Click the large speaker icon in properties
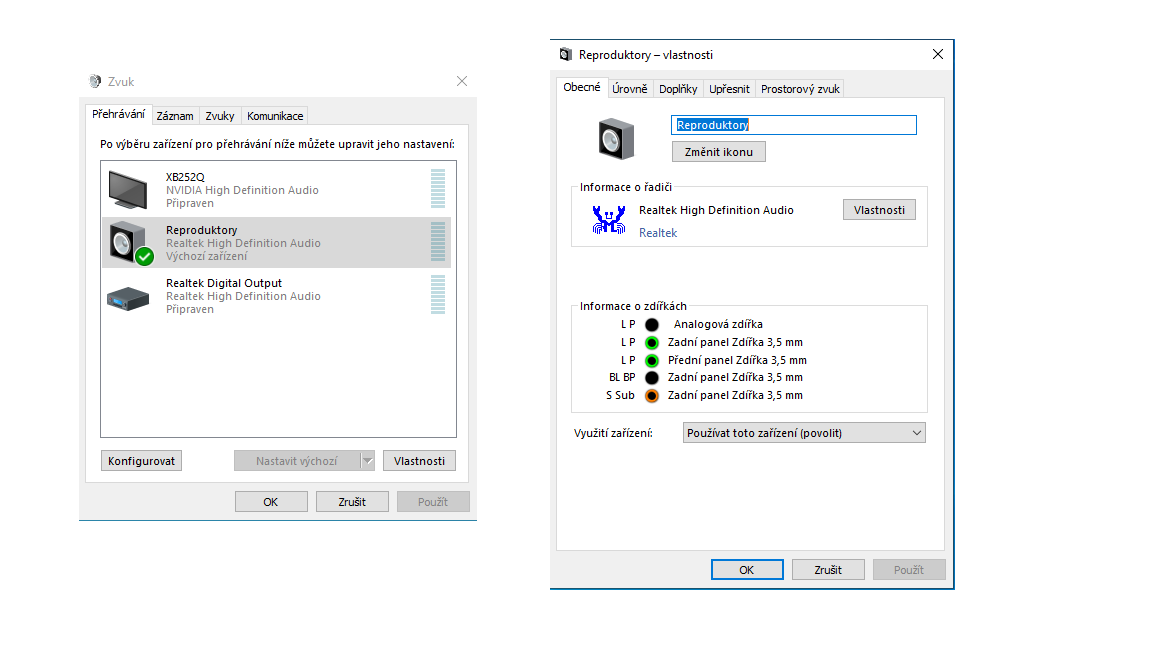The height and width of the screenshot is (648, 1152). point(617,138)
